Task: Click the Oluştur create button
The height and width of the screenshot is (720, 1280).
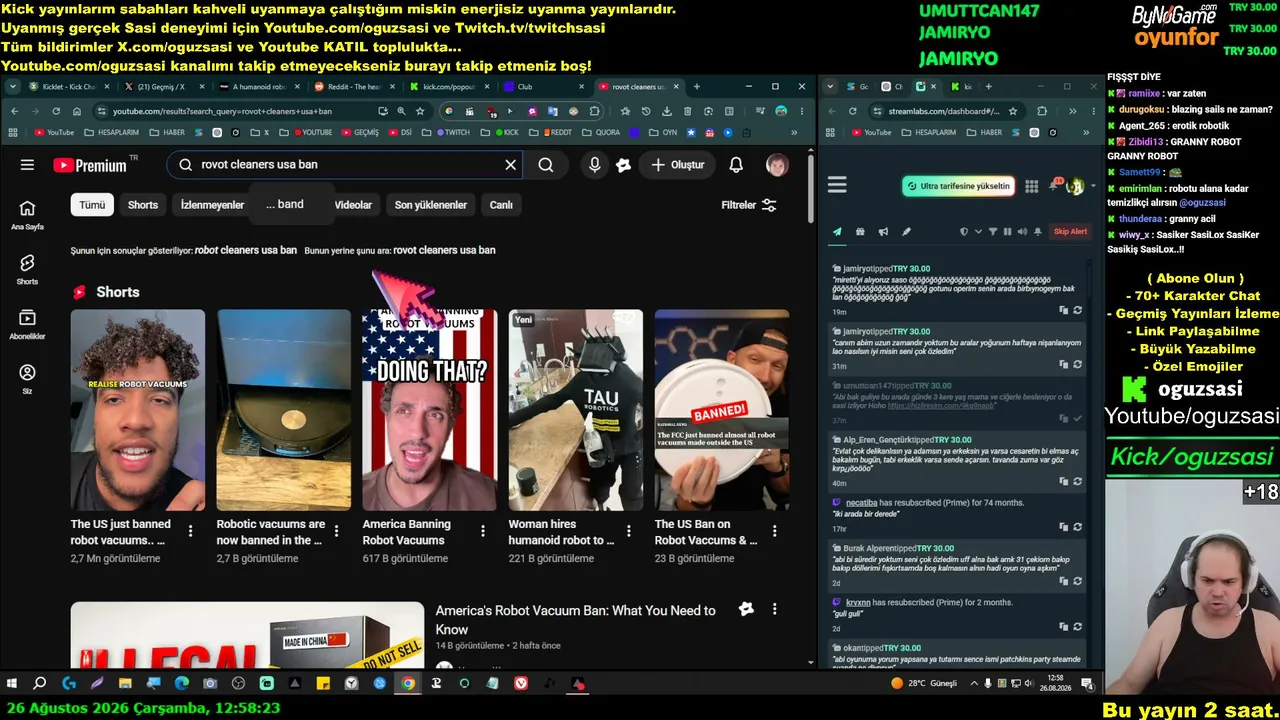Action: [x=678, y=165]
